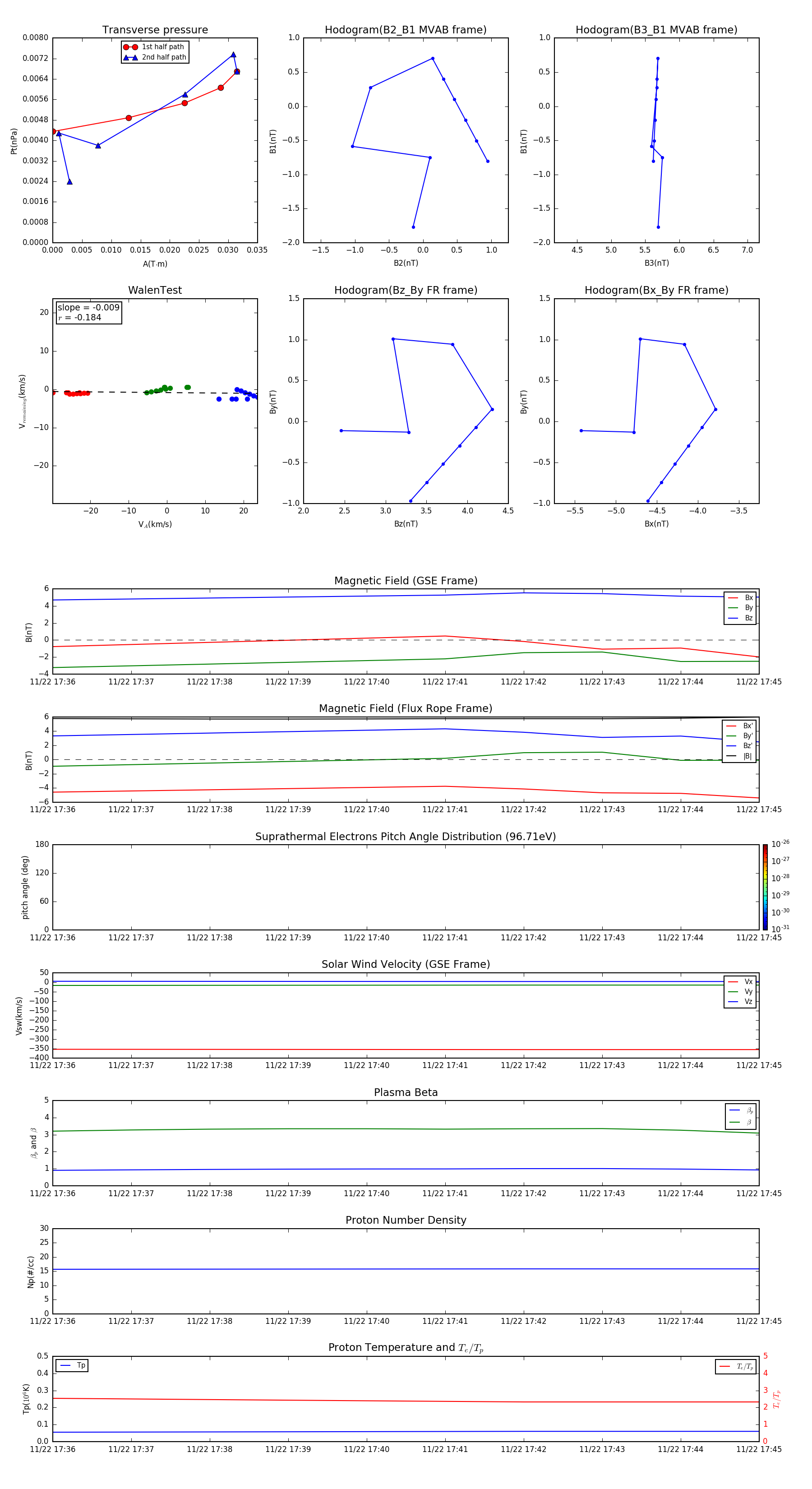Select the "2nd half path" legend entry
The height and width of the screenshot is (1489, 812).
click(155, 57)
